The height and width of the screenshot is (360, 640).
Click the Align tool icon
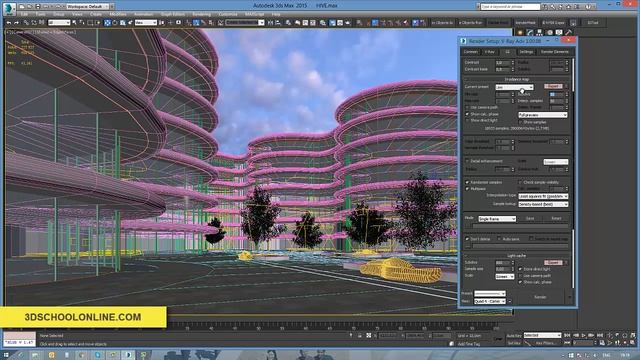(278, 22)
